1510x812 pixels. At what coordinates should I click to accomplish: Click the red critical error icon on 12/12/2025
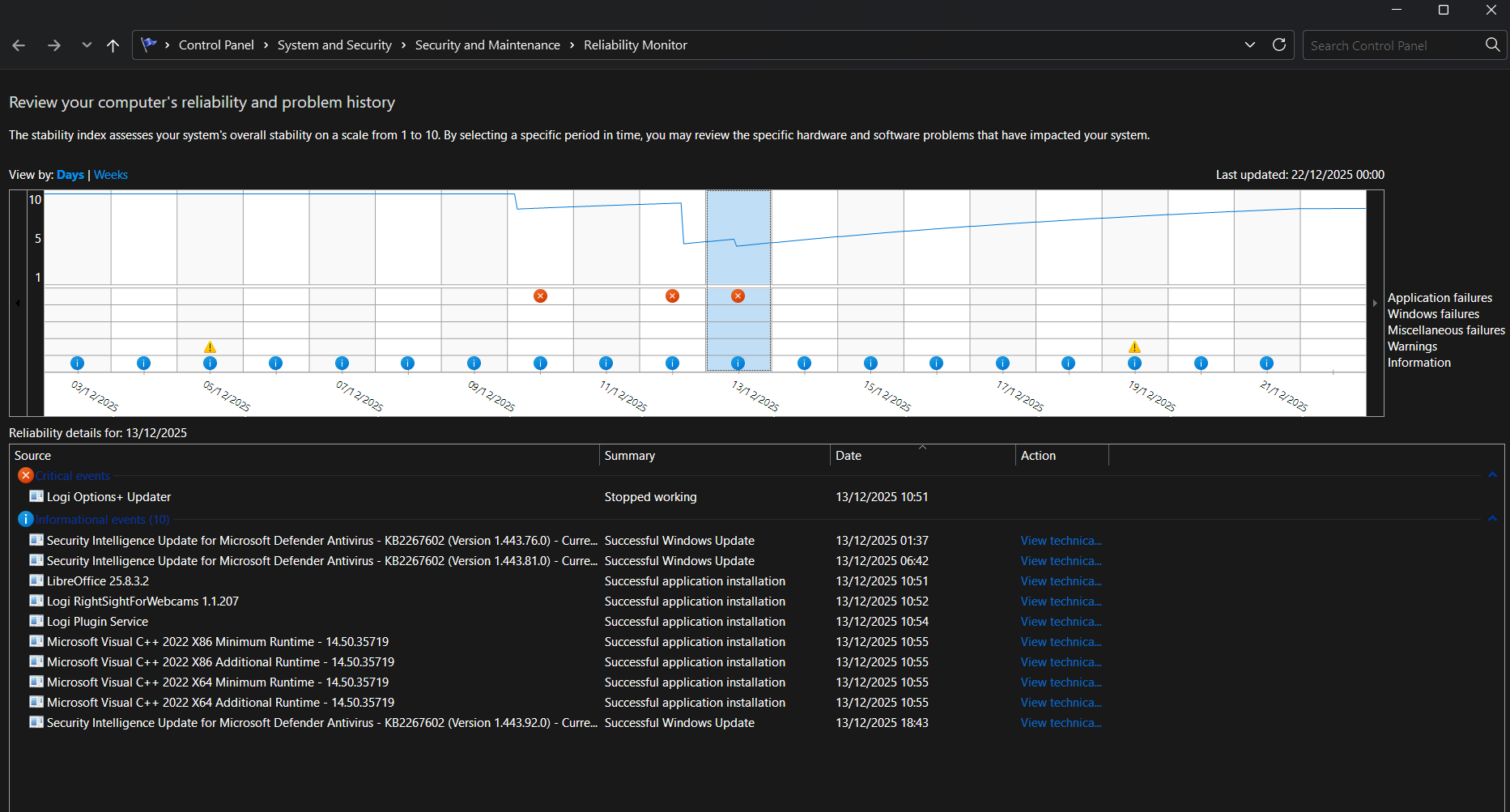click(x=672, y=296)
